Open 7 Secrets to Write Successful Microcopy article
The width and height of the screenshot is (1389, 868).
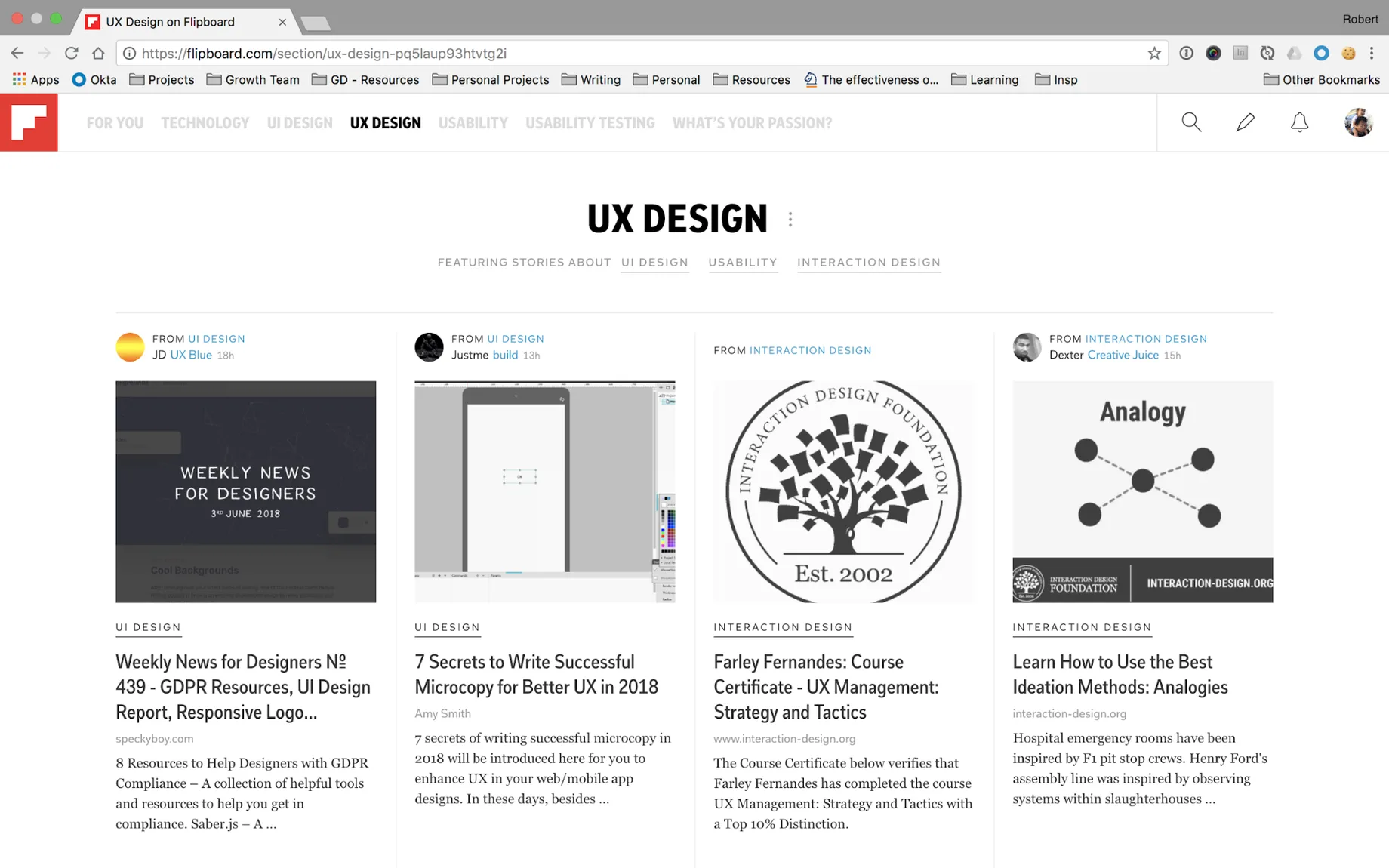(536, 674)
